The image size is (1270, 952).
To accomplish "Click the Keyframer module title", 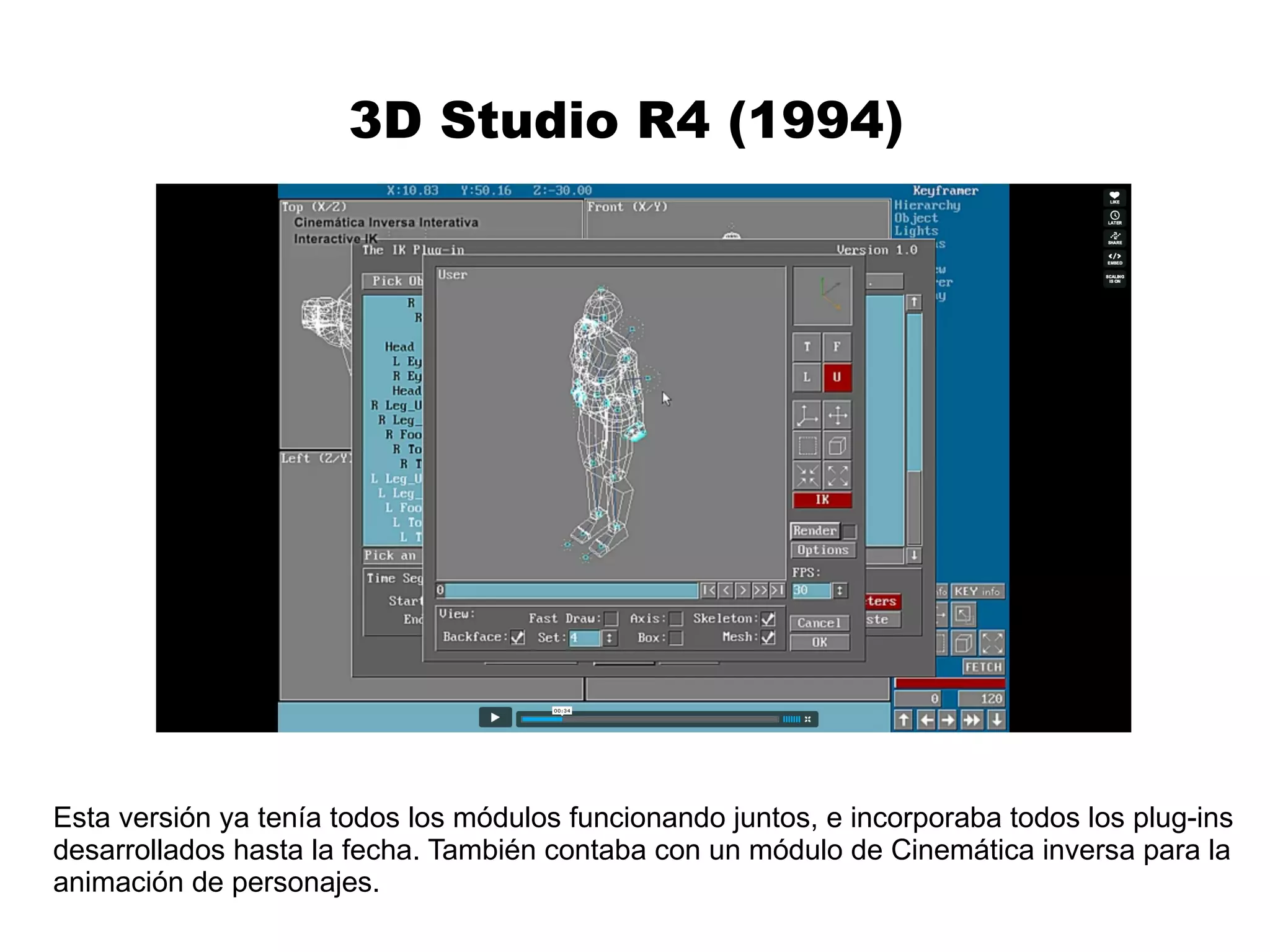I will coord(945,191).
